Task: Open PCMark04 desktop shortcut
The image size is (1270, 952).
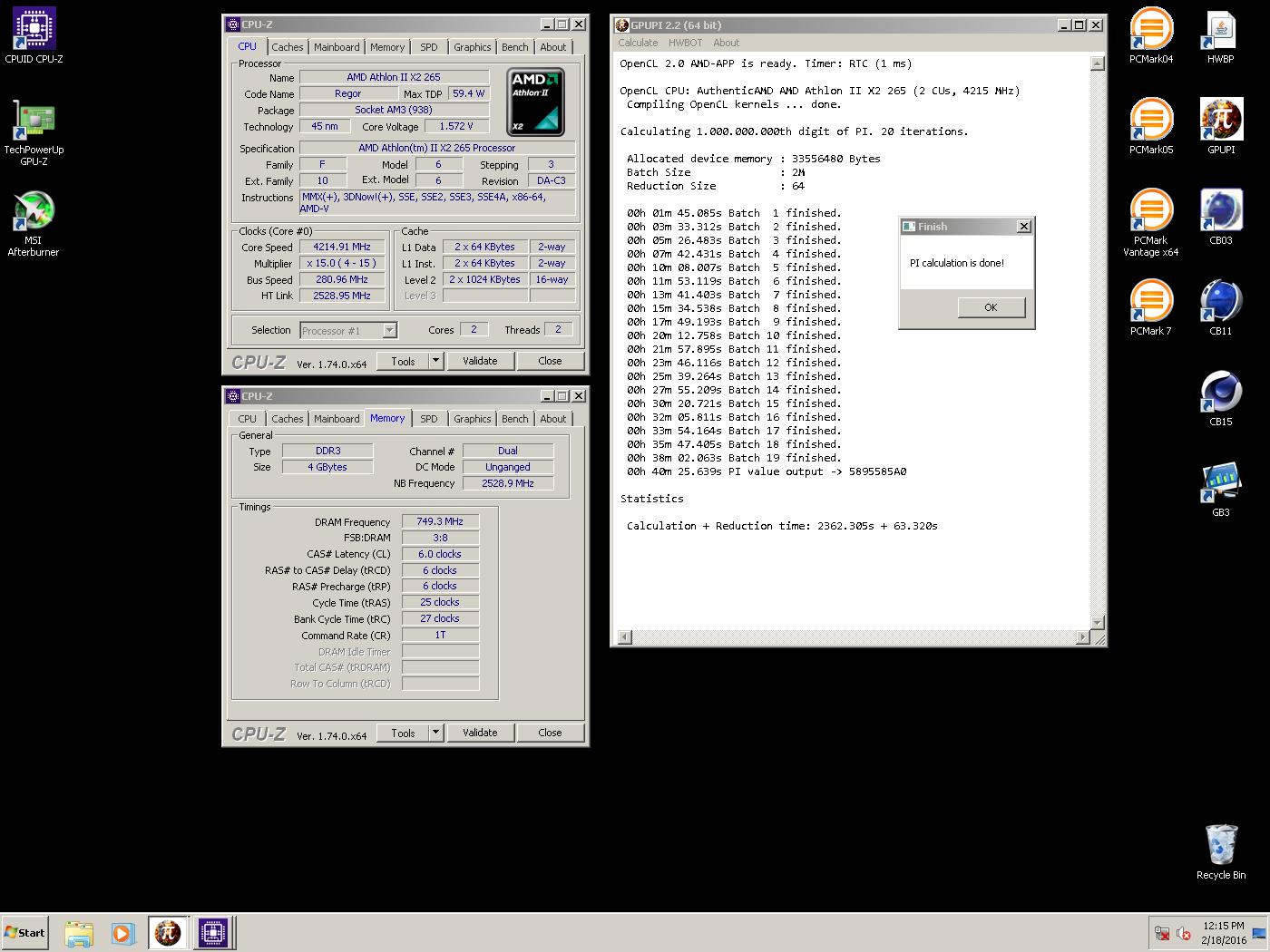Action: [1151, 36]
